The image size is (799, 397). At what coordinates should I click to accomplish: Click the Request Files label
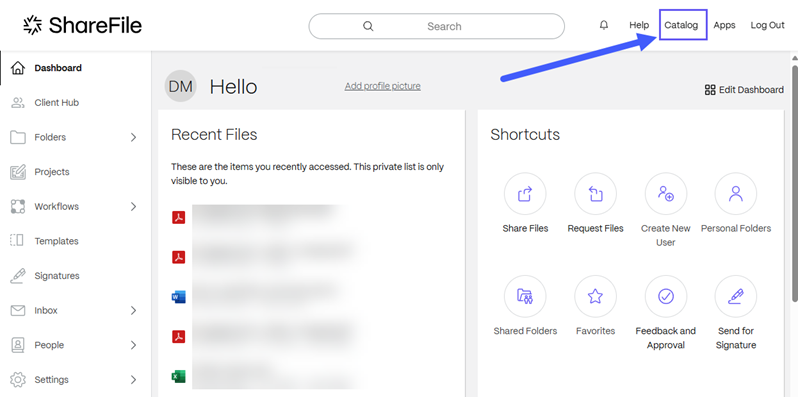tap(596, 228)
